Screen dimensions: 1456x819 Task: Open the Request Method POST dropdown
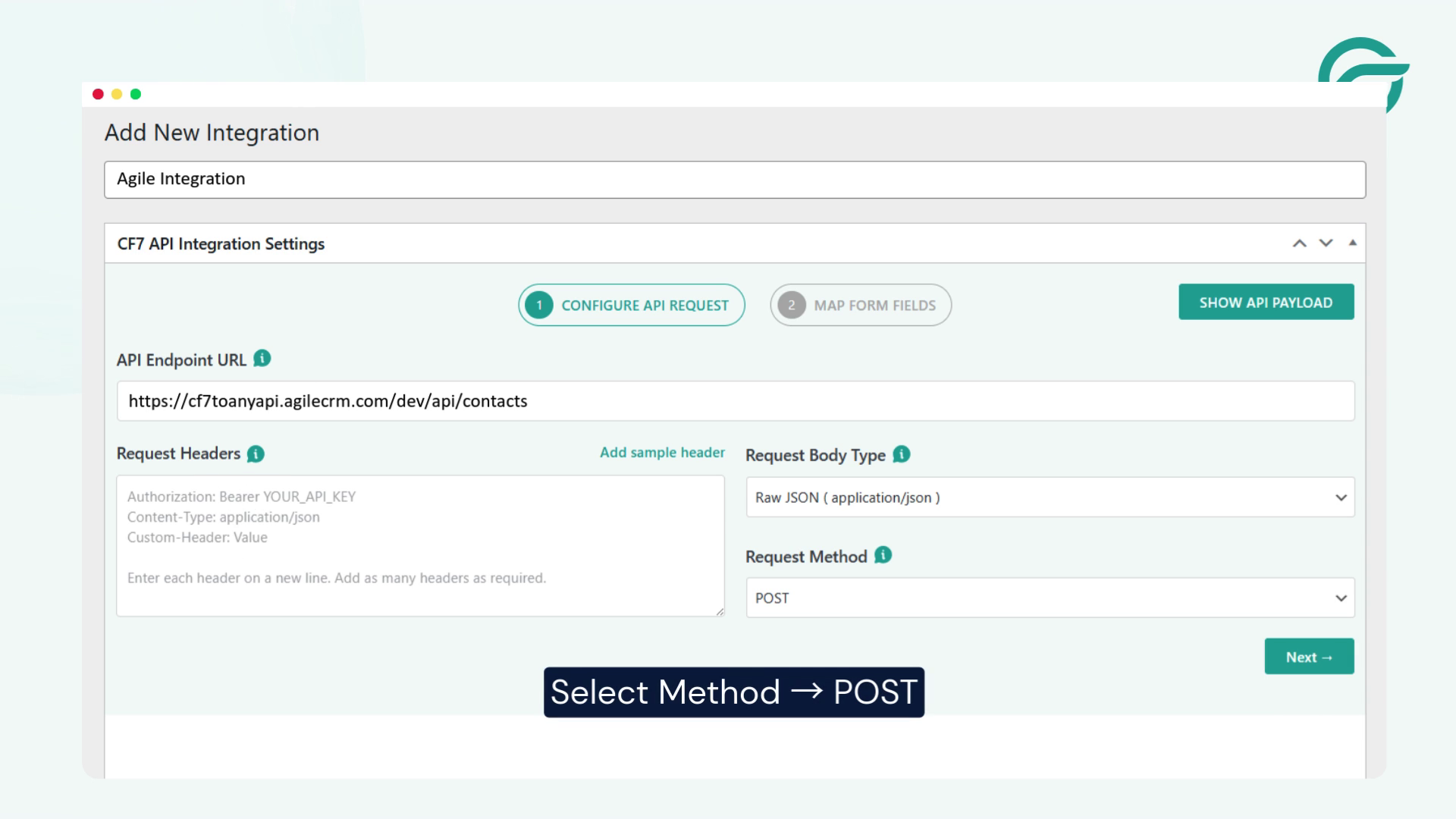coord(1050,598)
